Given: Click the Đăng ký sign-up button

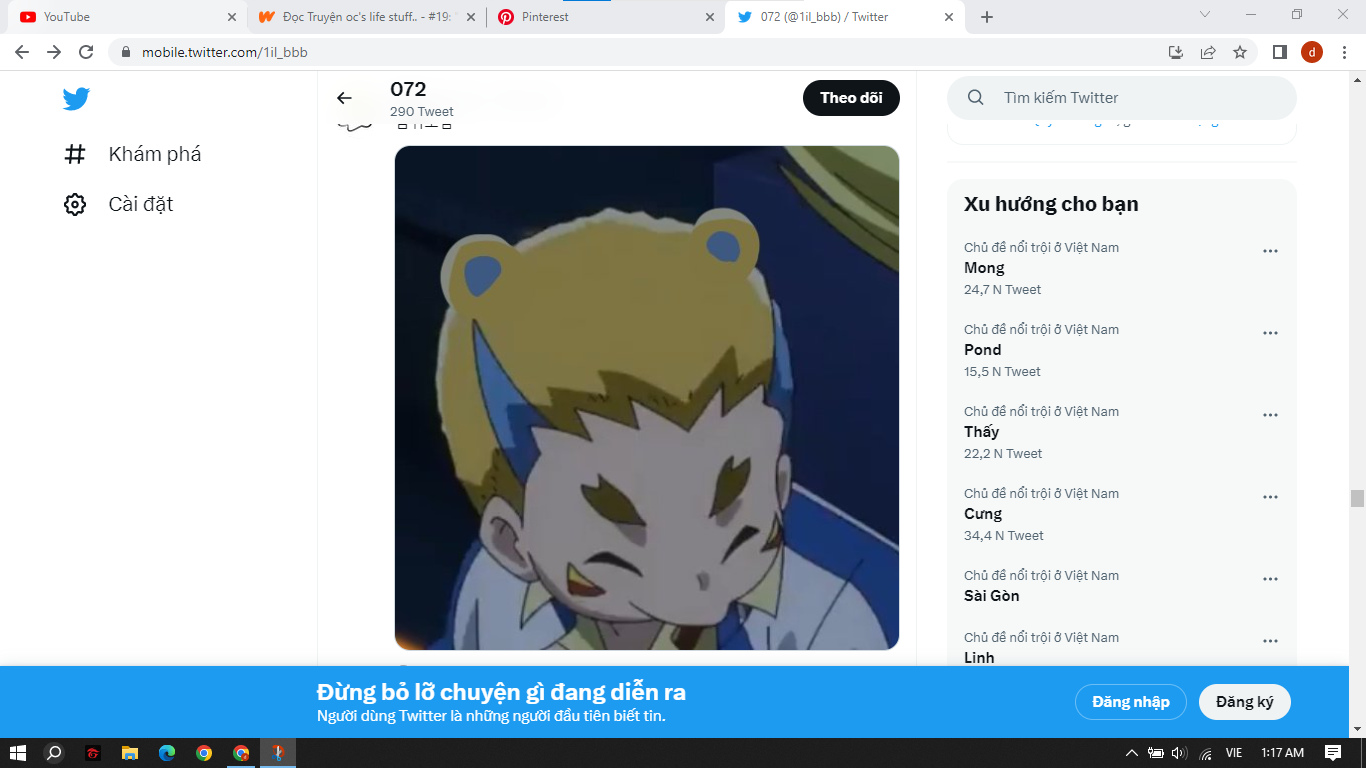Looking at the screenshot, I should click(1244, 702).
